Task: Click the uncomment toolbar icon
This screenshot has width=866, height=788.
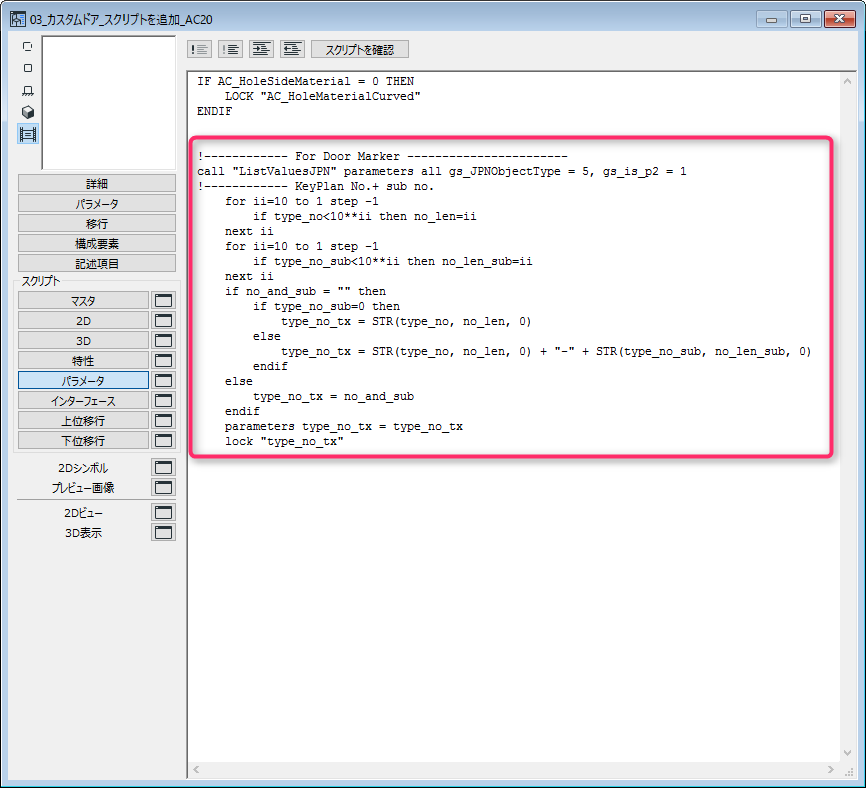Action: pos(230,49)
